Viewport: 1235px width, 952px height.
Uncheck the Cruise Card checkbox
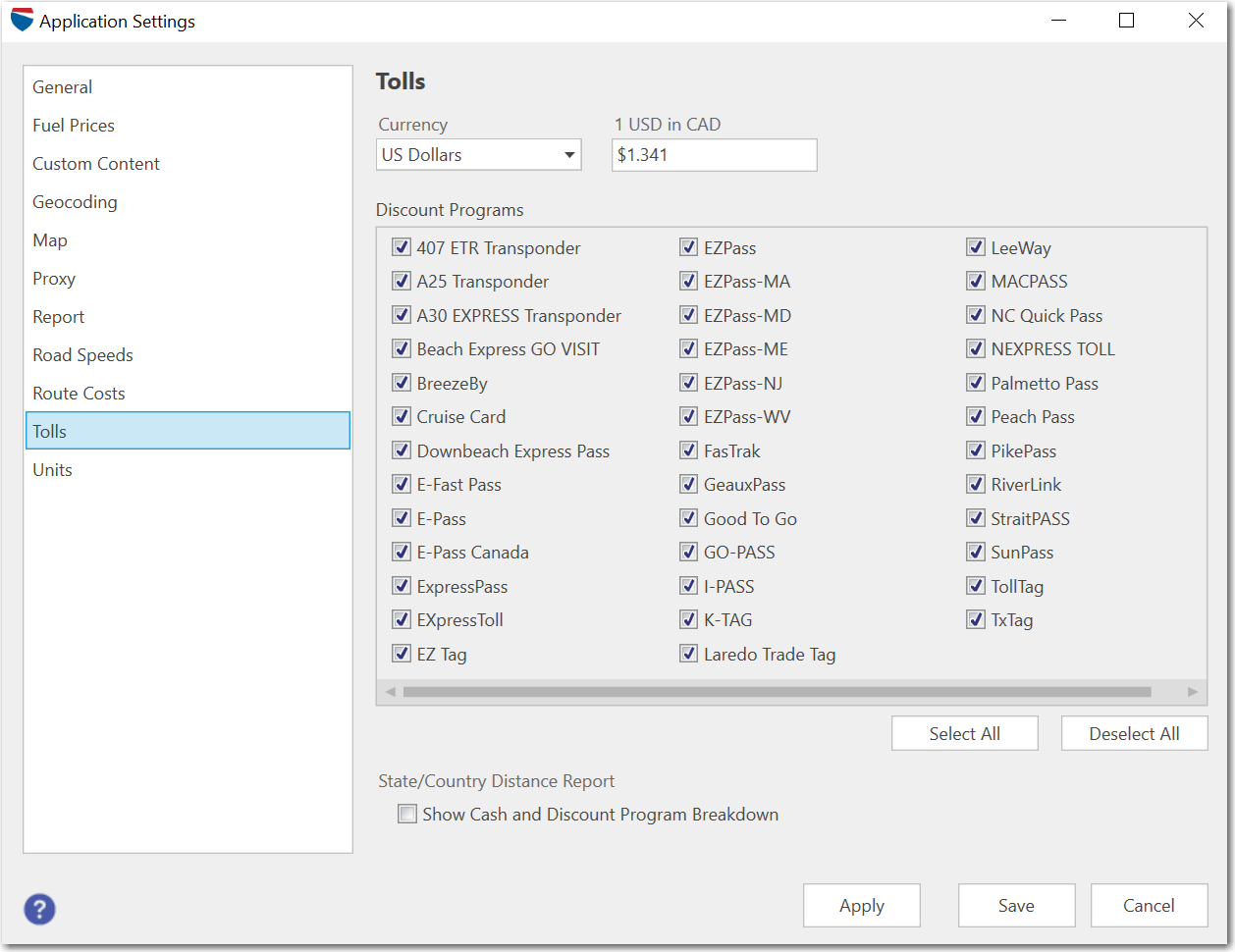(x=402, y=417)
